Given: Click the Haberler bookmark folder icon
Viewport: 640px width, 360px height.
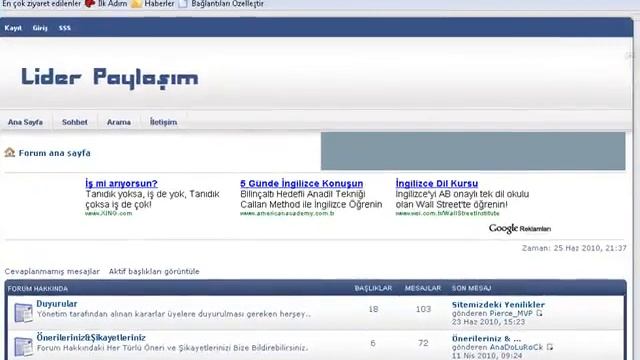Looking at the screenshot, I should click(136, 4).
